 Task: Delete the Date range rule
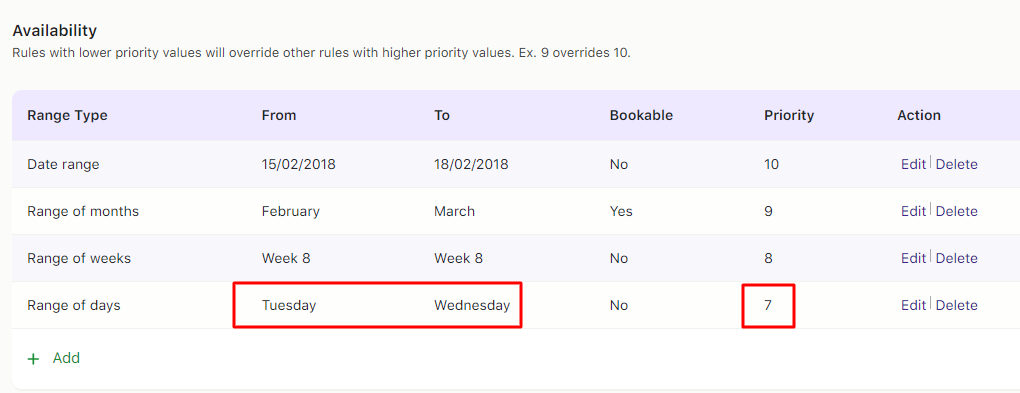(x=956, y=165)
